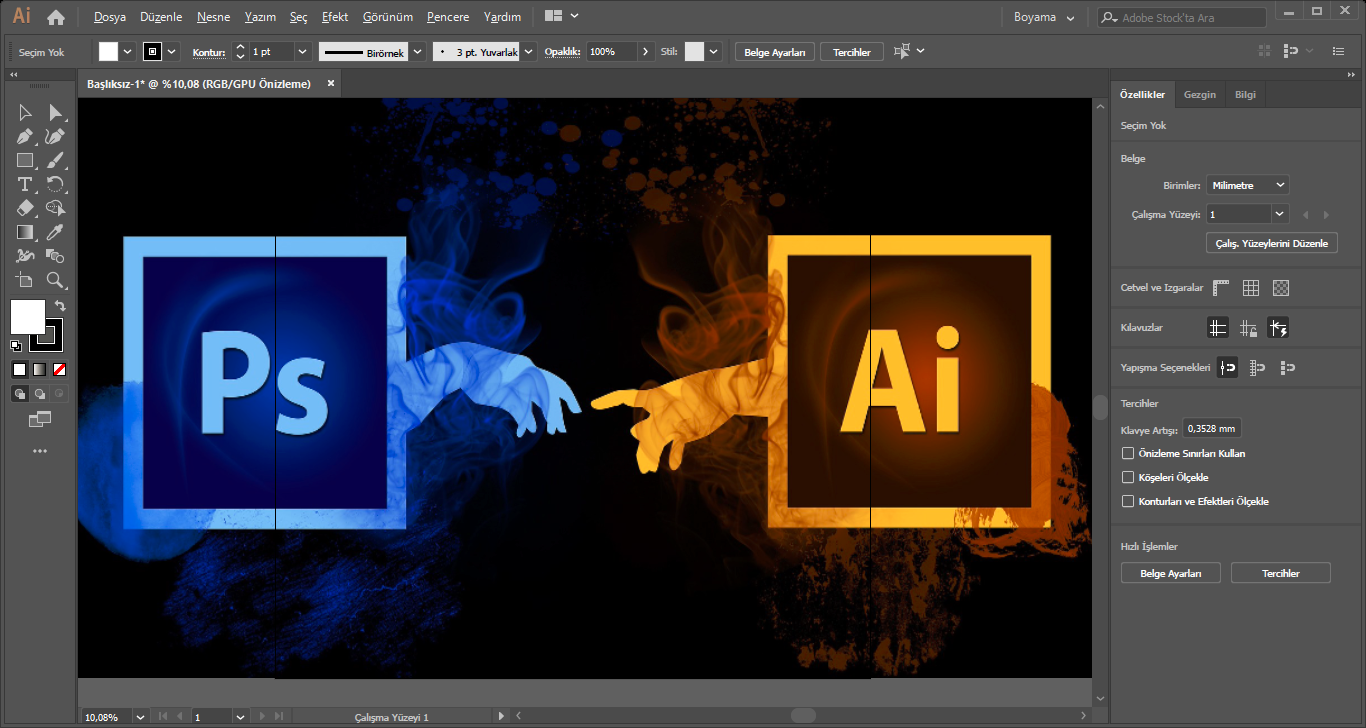Click Tercihler in control bar
This screenshot has height=728, width=1366.
click(x=852, y=52)
